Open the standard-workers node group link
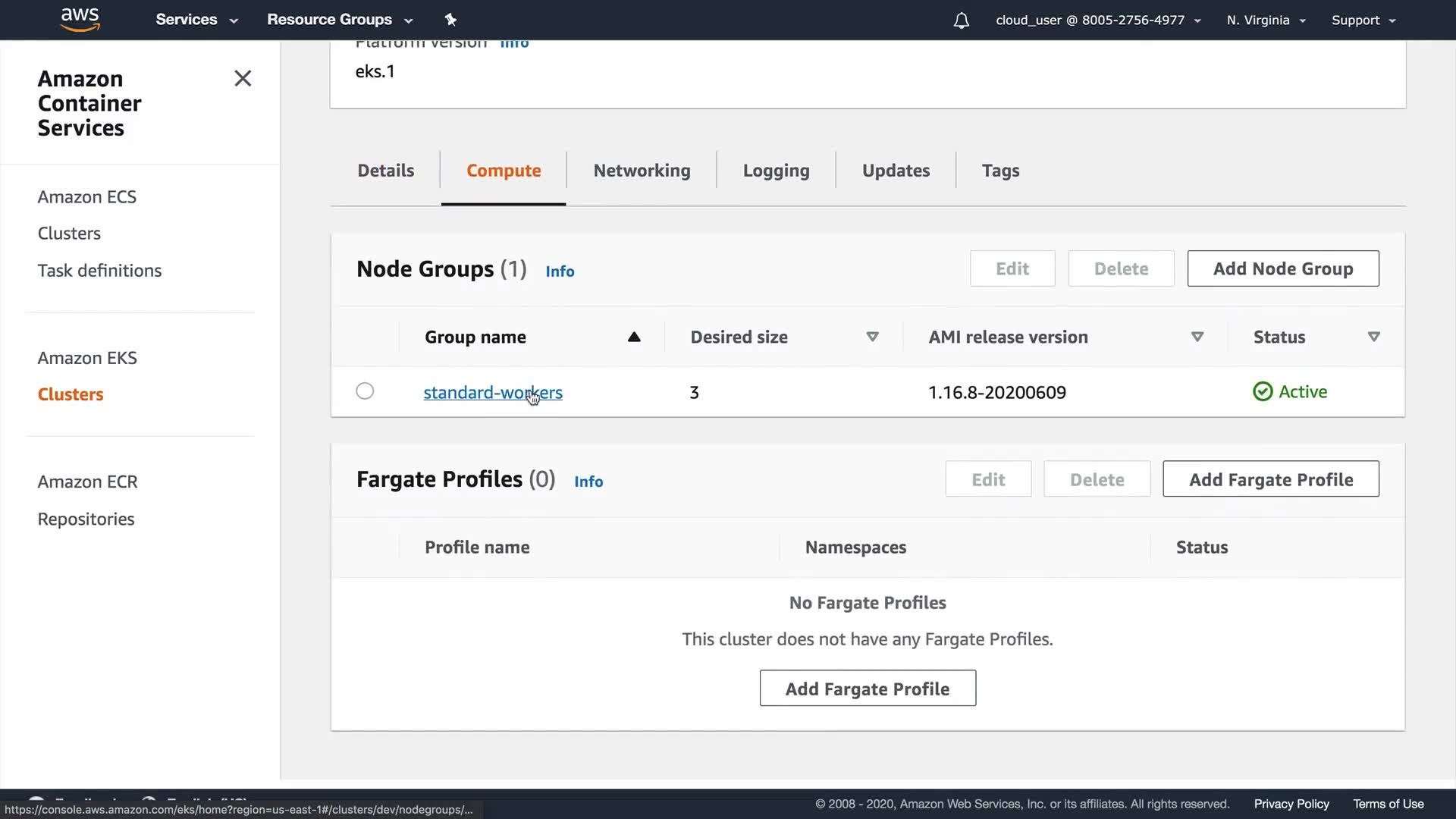The image size is (1456, 819). [492, 393]
